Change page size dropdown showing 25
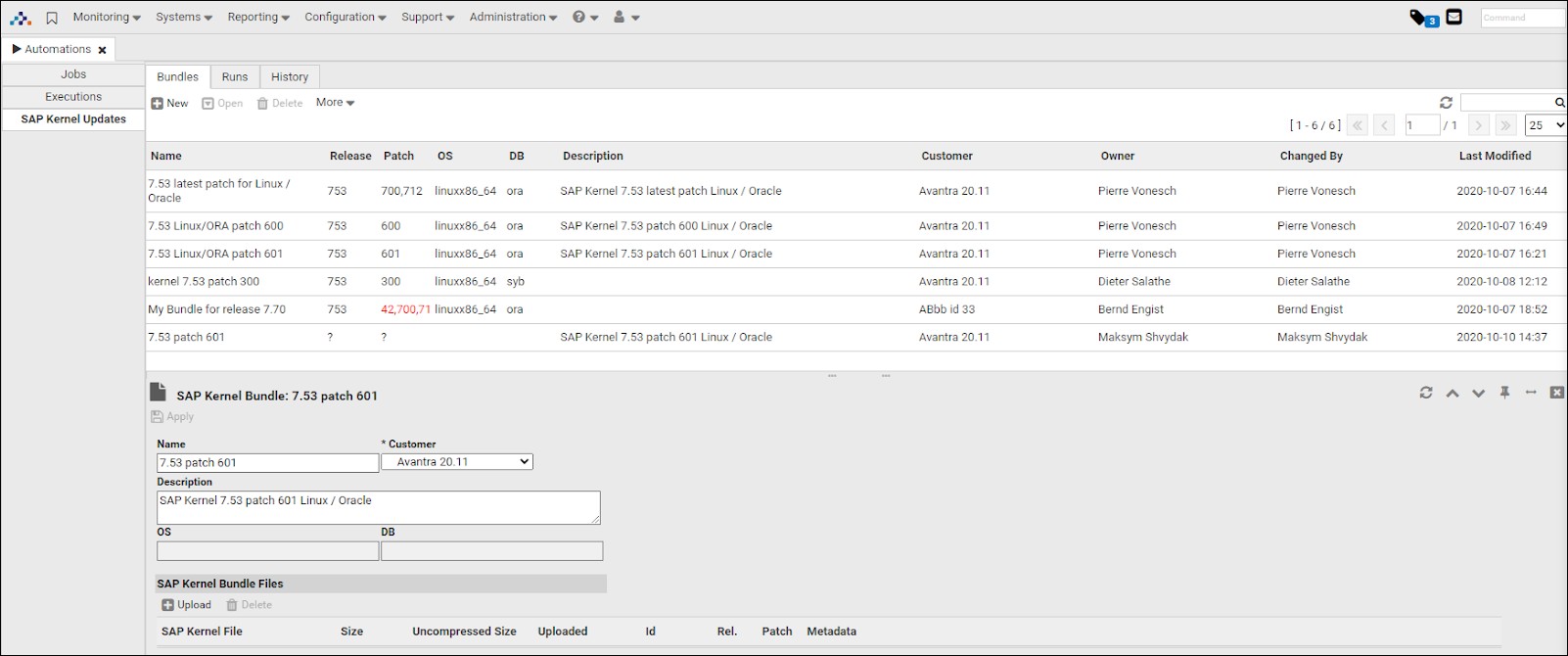The image size is (1568, 656). click(x=1545, y=125)
